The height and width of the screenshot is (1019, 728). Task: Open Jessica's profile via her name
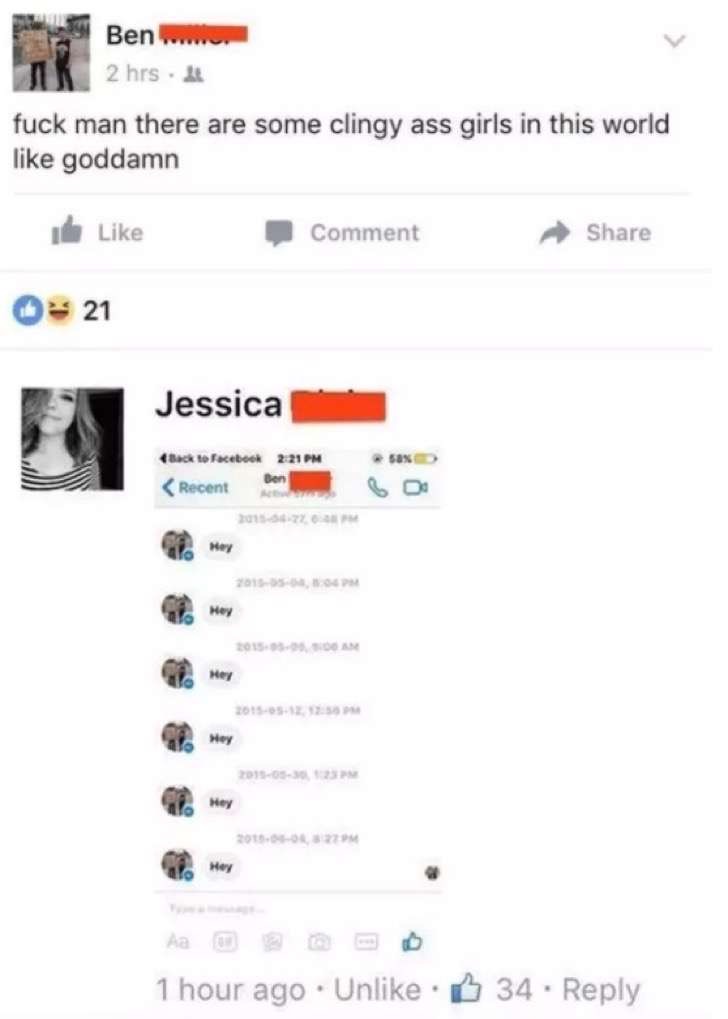click(x=218, y=404)
